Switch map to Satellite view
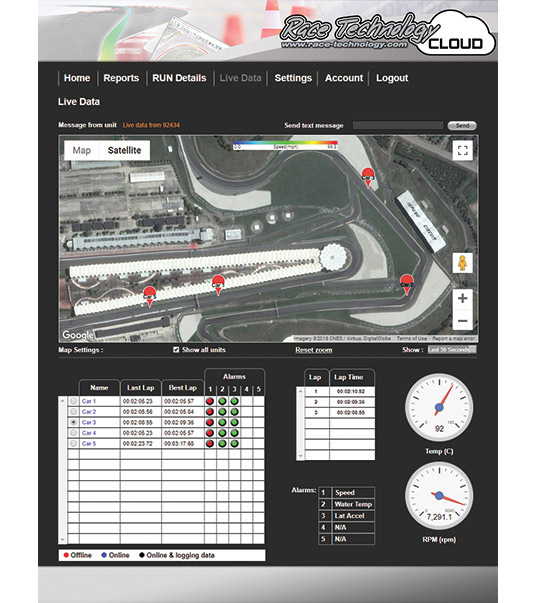Viewport: 537px width, 603px height. [124, 150]
